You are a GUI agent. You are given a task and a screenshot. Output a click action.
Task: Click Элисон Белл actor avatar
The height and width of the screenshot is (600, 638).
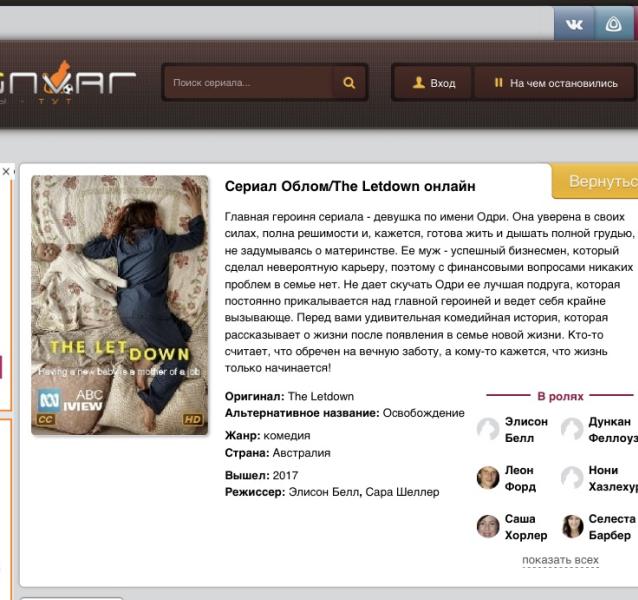click(x=488, y=429)
